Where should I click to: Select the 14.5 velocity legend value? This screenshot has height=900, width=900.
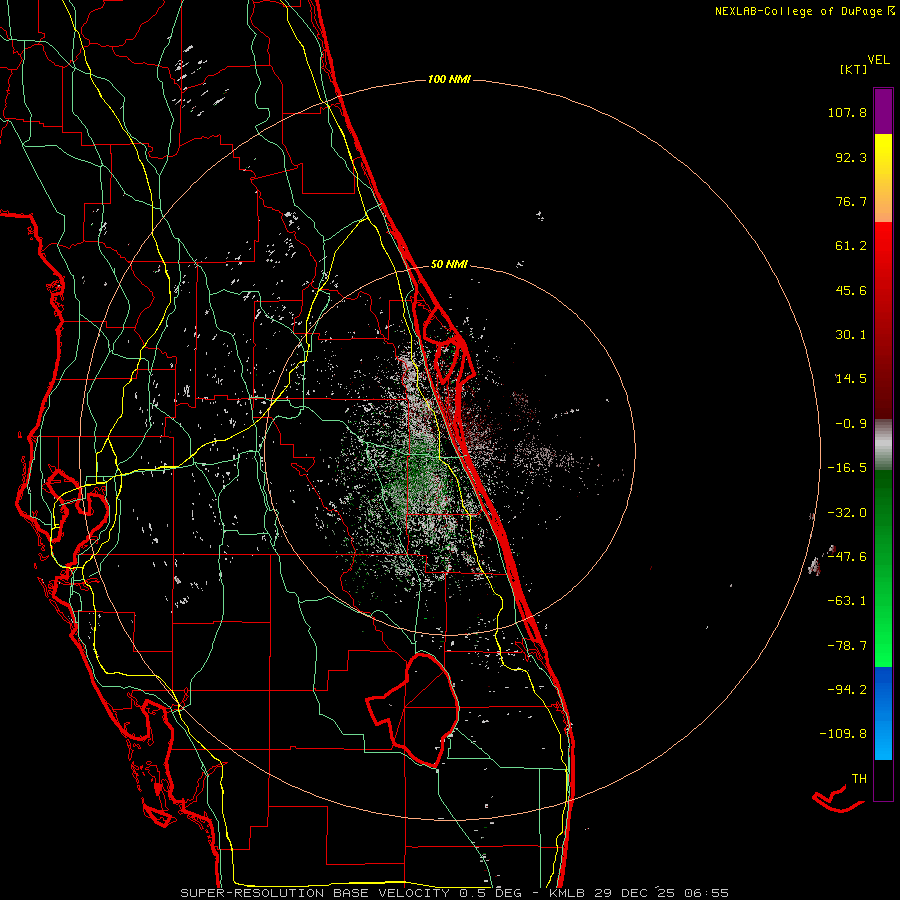851,379
